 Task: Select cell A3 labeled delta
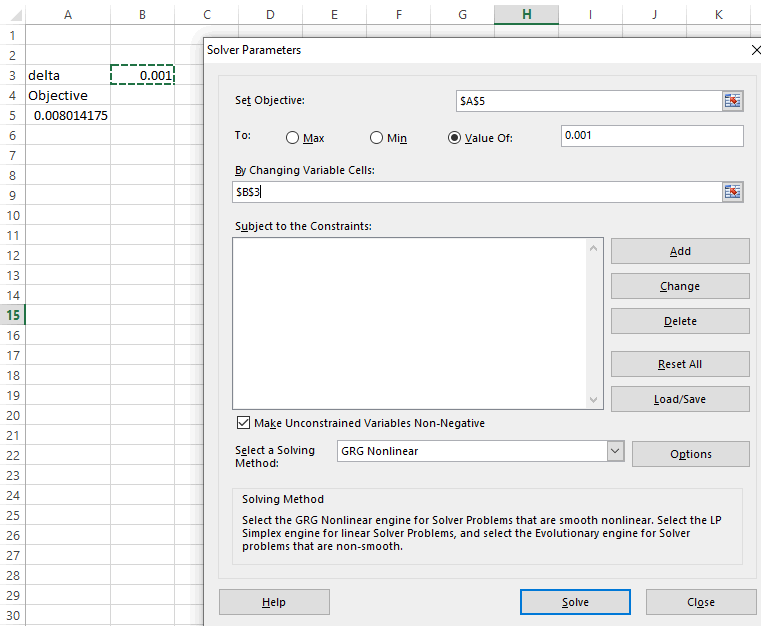point(68,75)
